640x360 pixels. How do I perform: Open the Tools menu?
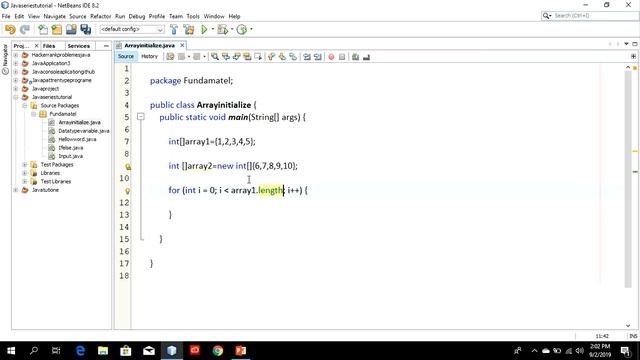coord(193,16)
